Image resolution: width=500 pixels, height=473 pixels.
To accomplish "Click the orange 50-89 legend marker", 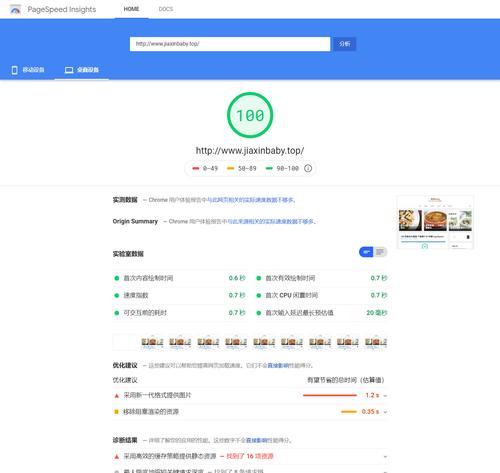I will click(x=230, y=168).
